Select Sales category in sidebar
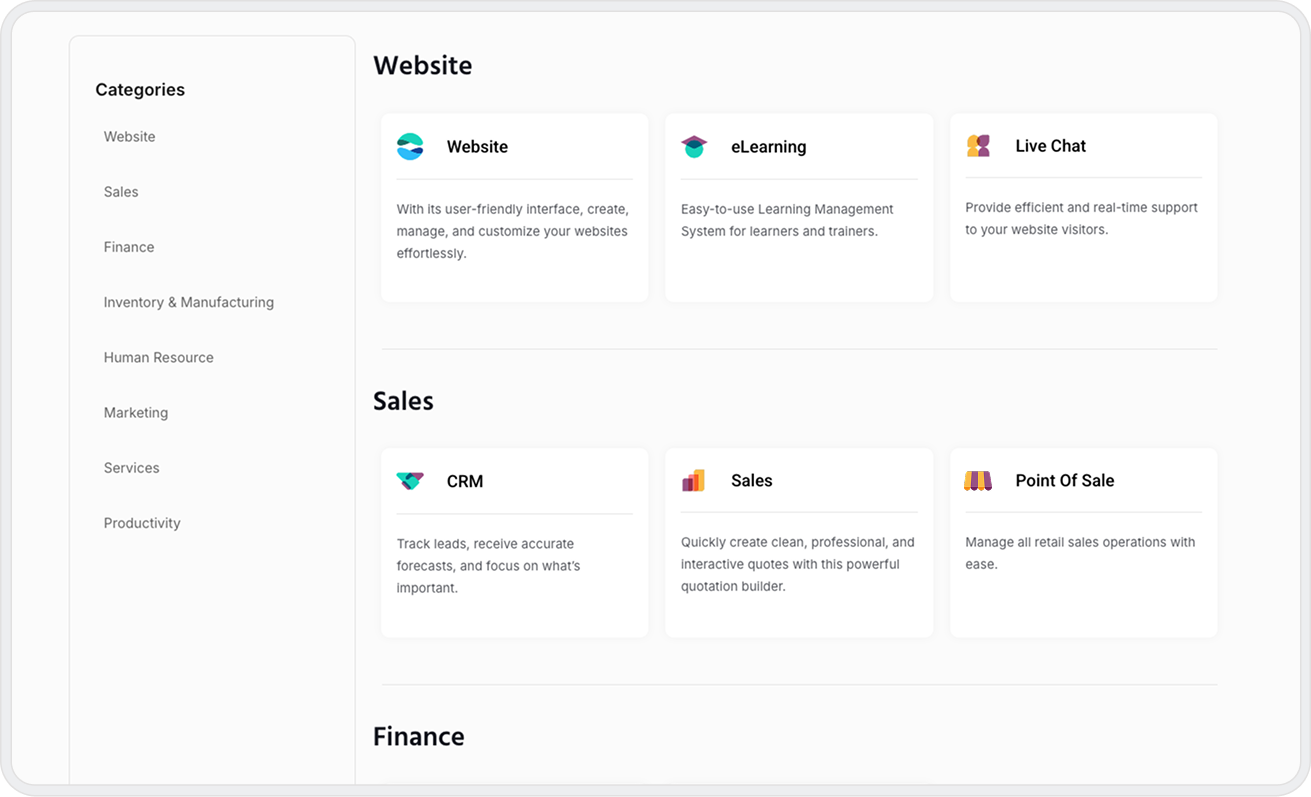 [x=121, y=192]
